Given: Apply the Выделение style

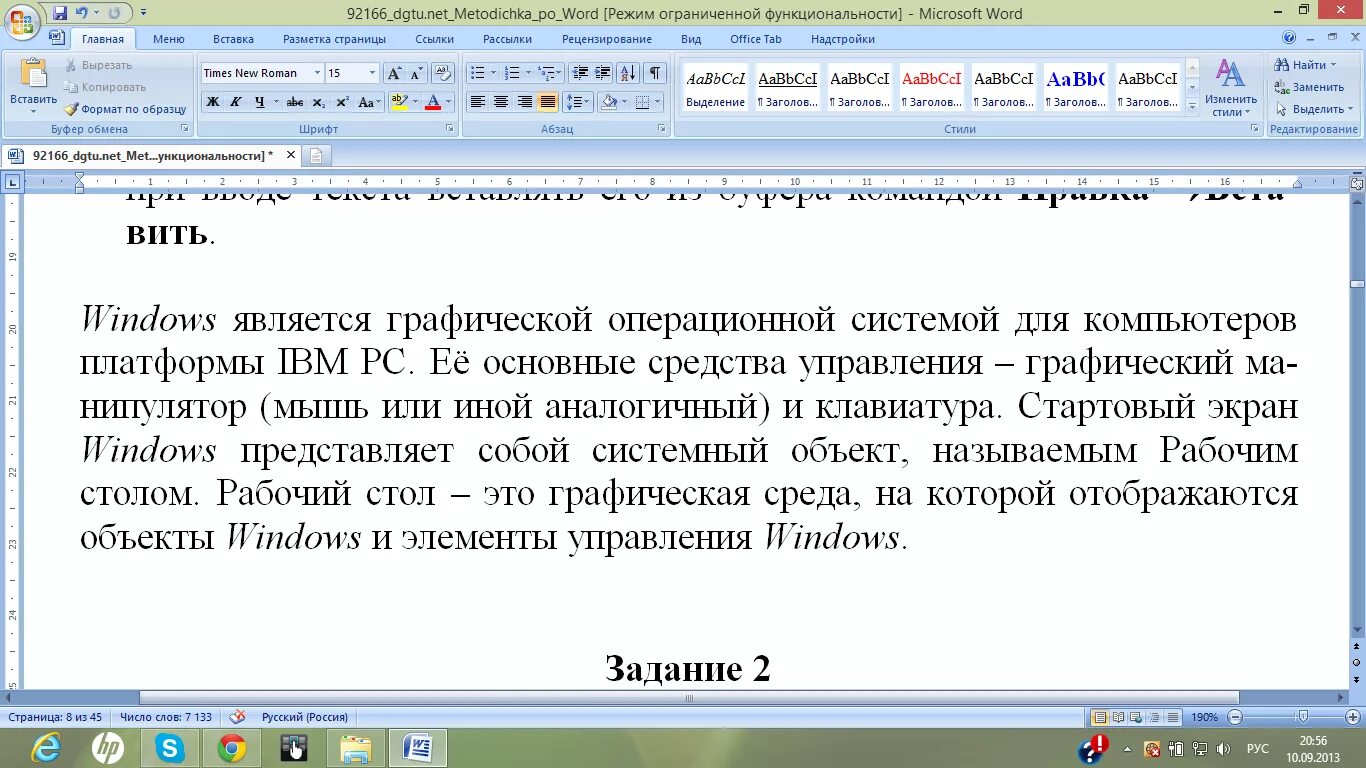Looking at the screenshot, I should pos(716,88).
